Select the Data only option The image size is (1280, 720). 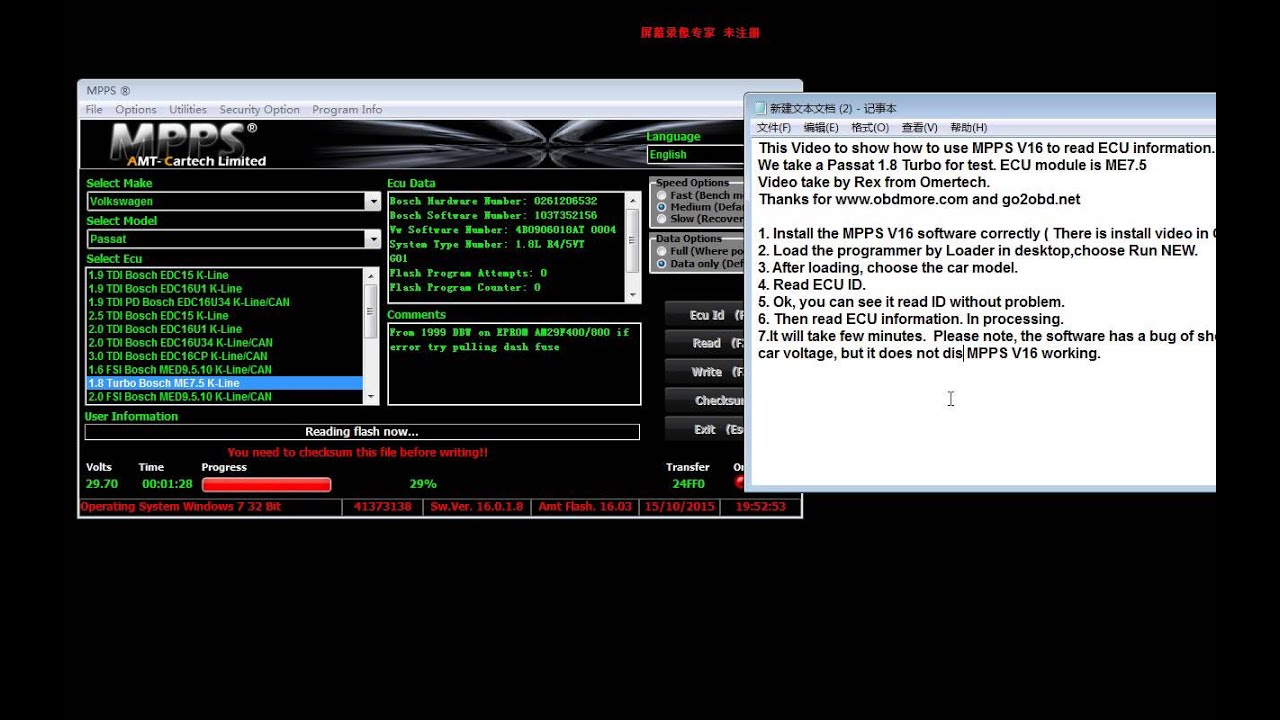click(661, 264)
